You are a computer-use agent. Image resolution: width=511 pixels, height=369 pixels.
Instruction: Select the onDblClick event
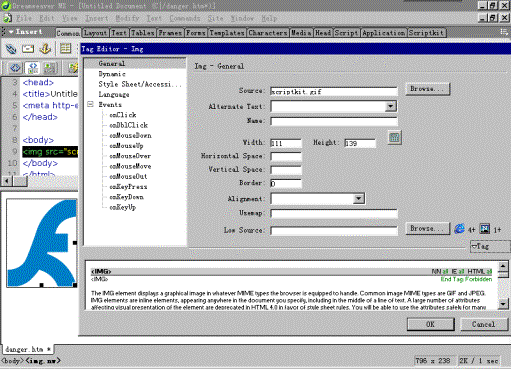[x=129, y=125]
